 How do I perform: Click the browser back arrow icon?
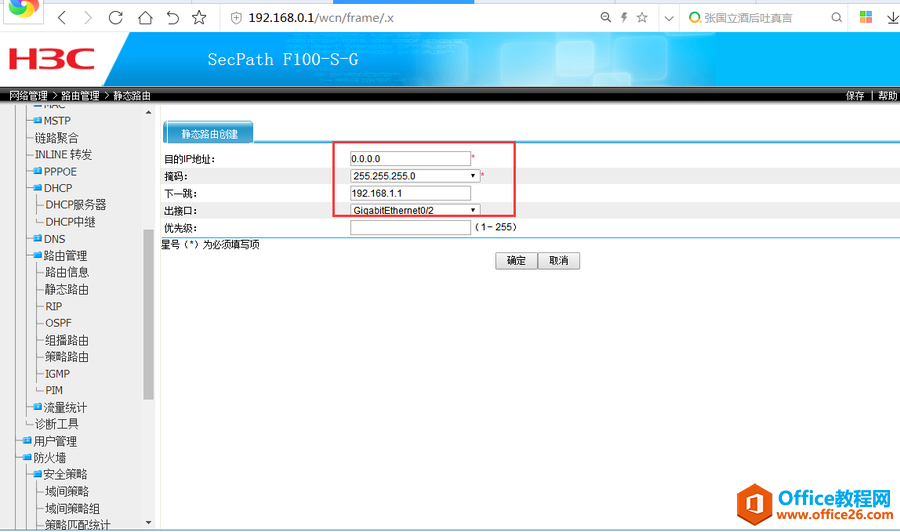(x=62, y=18)
